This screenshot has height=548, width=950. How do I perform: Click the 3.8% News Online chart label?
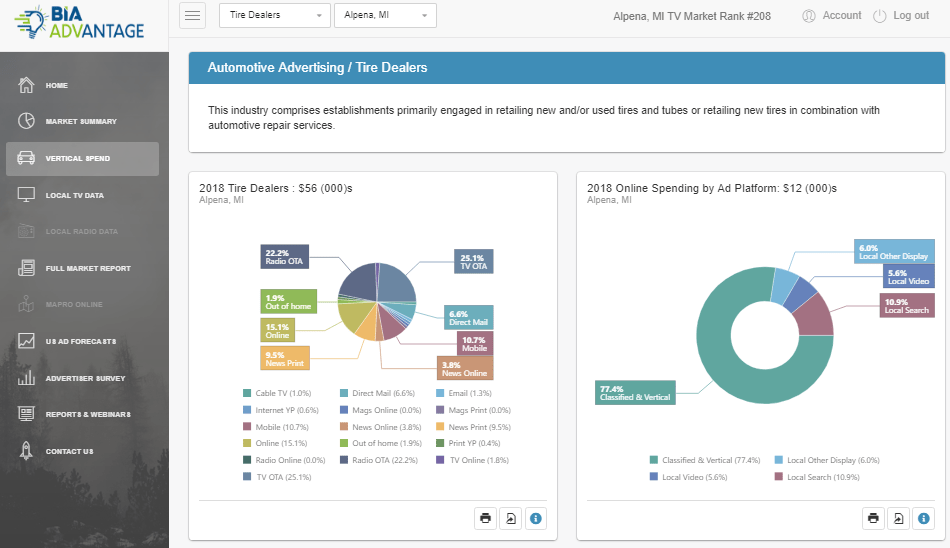(x=465, y=369)
